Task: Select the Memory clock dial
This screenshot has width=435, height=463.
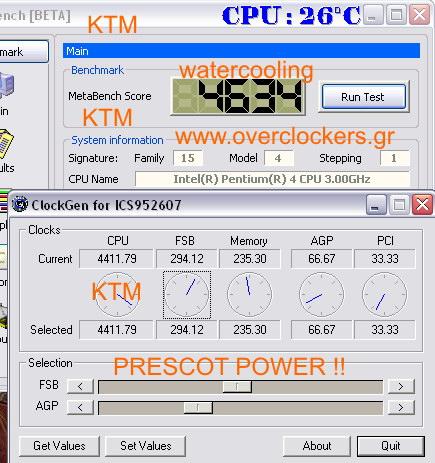Action: click(249, 295)
